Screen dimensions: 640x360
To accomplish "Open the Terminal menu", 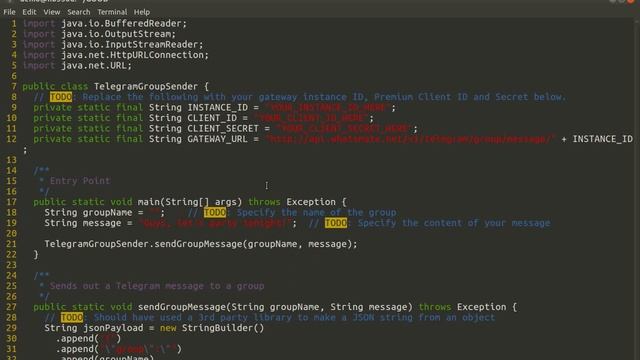I will pos(112,12).
